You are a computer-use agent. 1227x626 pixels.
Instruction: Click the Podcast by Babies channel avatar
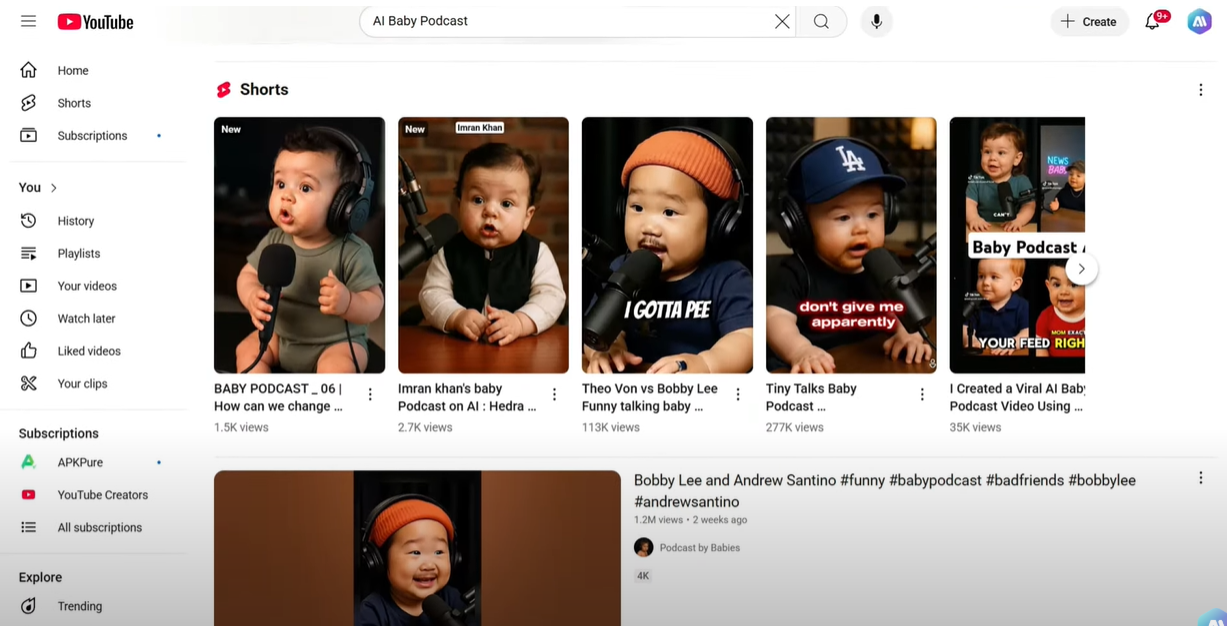[643, 547]
